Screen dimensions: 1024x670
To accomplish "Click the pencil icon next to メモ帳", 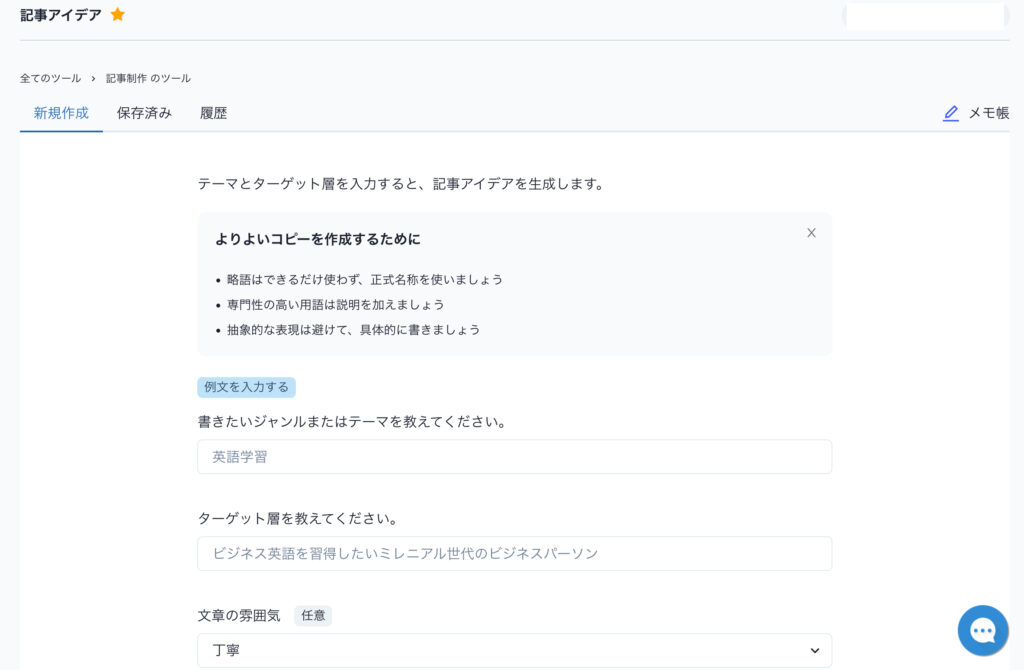I will (x=951, y=114).
